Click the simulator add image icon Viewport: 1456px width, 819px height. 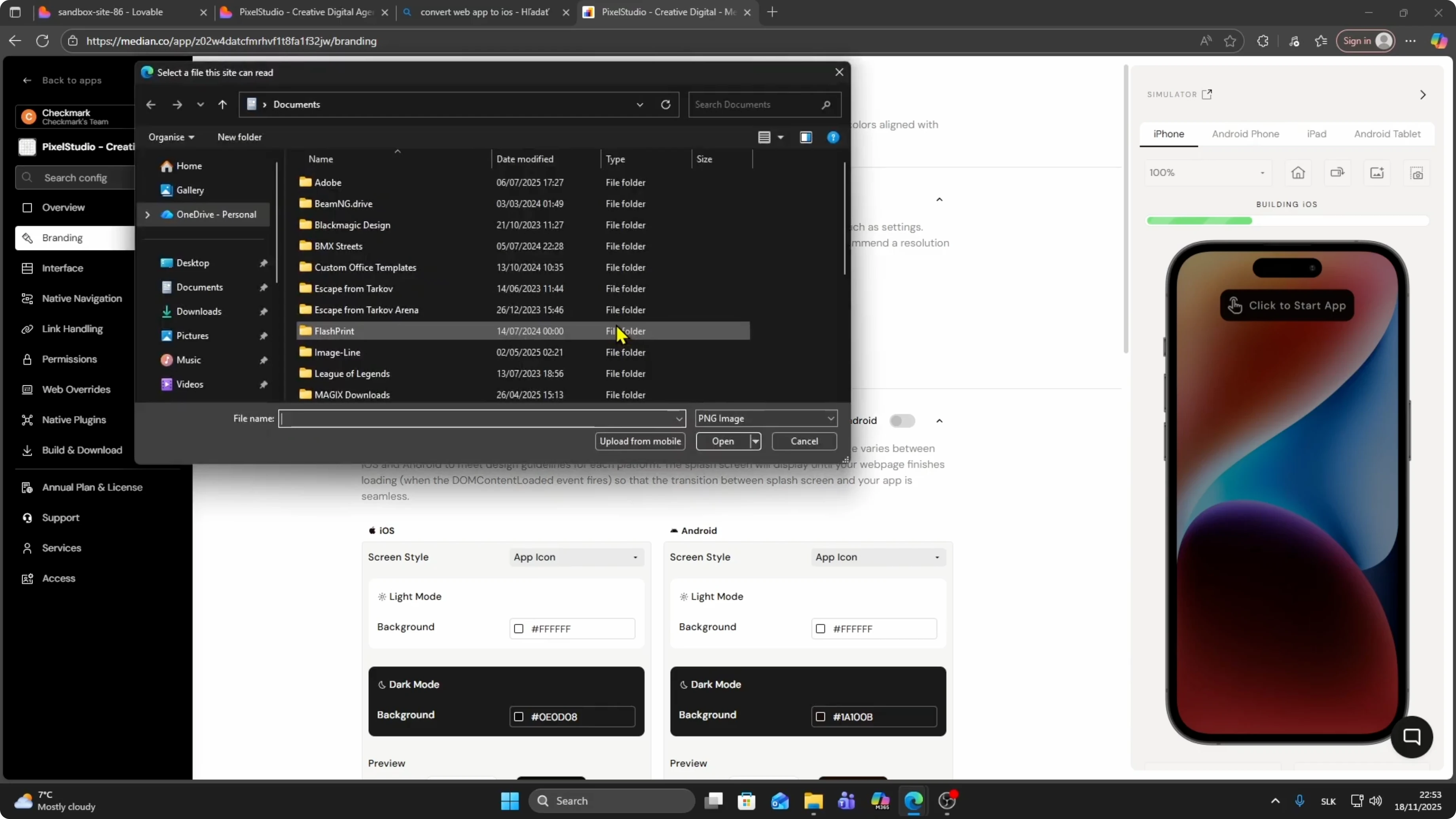[1377, 173]
